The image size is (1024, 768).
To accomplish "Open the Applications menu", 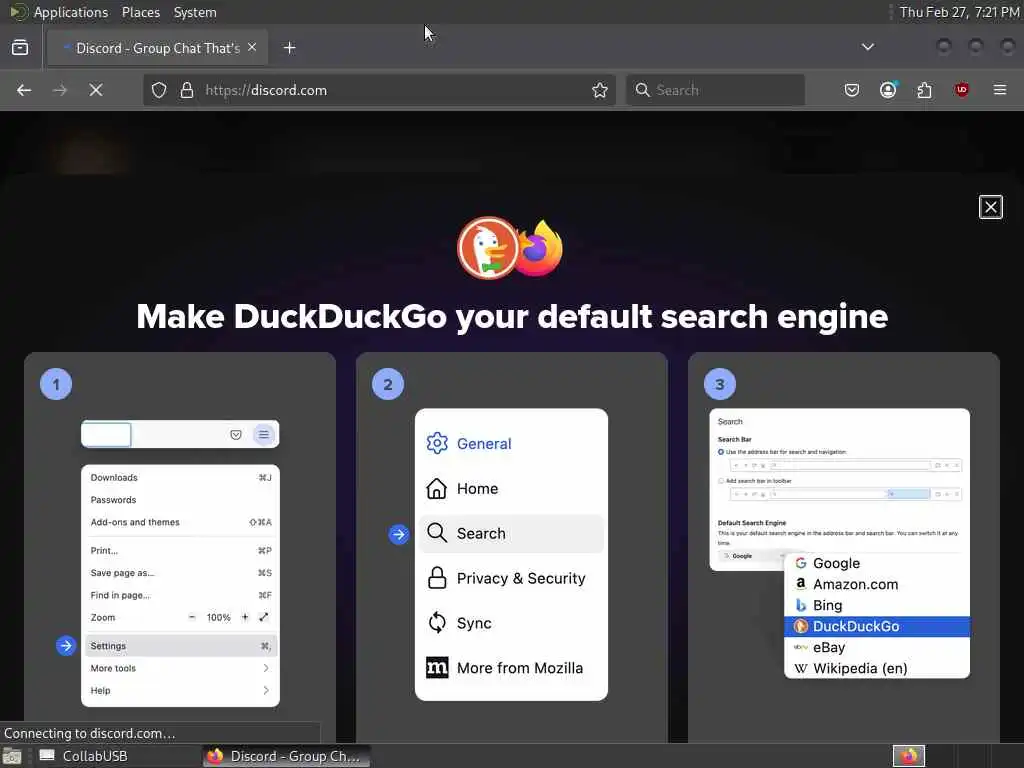I will pos(71,12).
